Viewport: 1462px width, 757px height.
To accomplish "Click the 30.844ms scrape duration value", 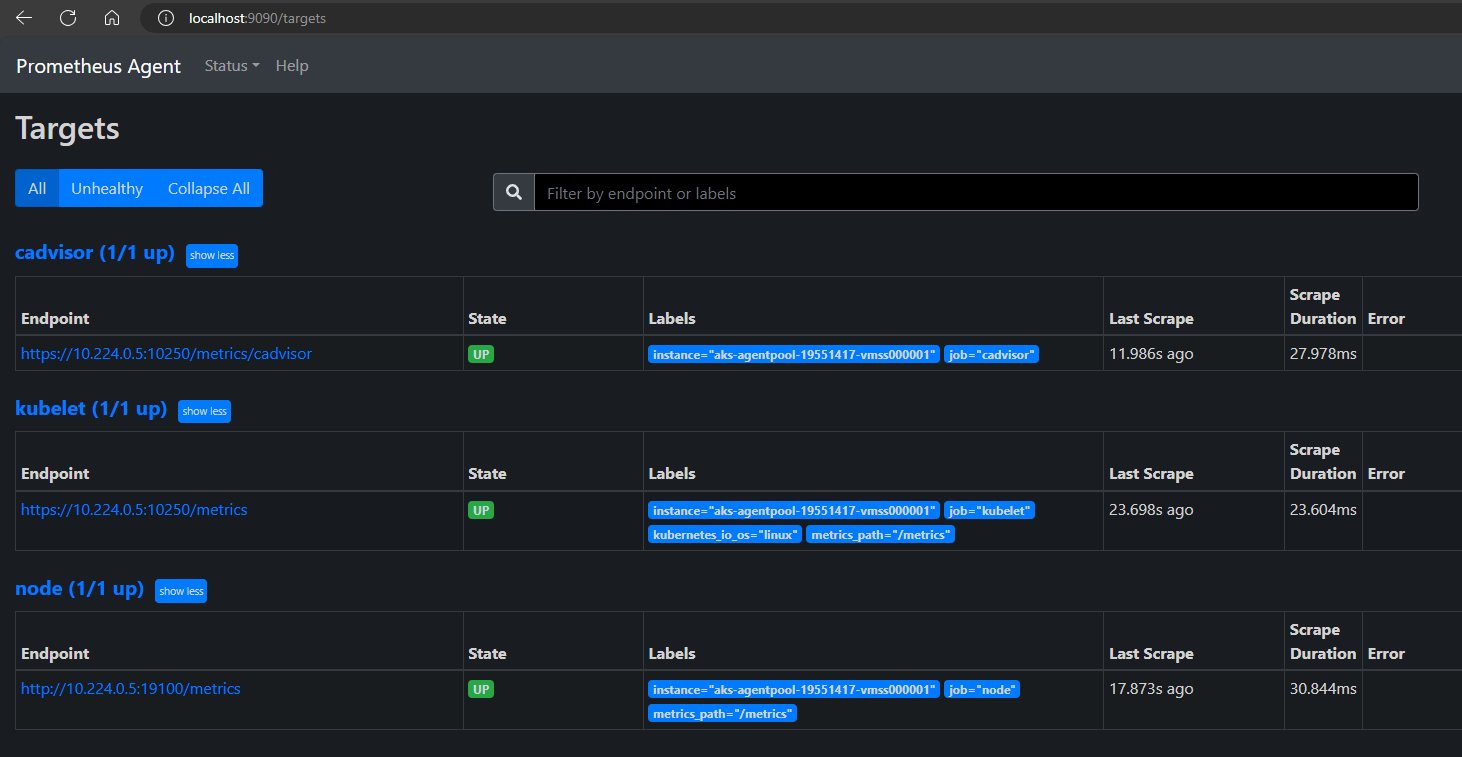I will pyautogui.click(x=1323, y=689).
